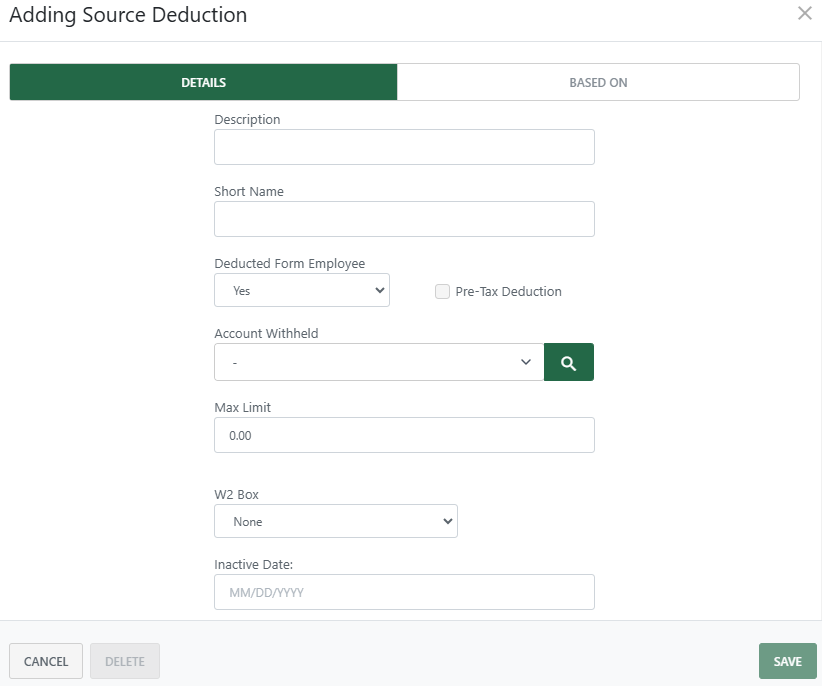
Task: Close the Adding Source Deduction dialog
Action: 804,14
